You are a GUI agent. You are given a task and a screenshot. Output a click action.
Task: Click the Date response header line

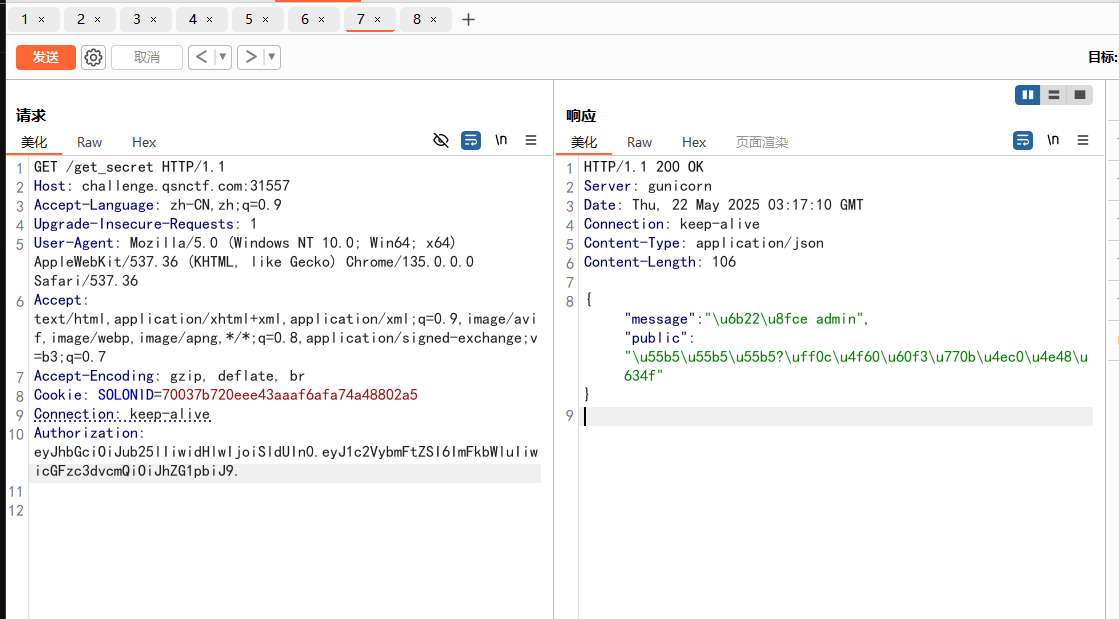pos(724,205)
